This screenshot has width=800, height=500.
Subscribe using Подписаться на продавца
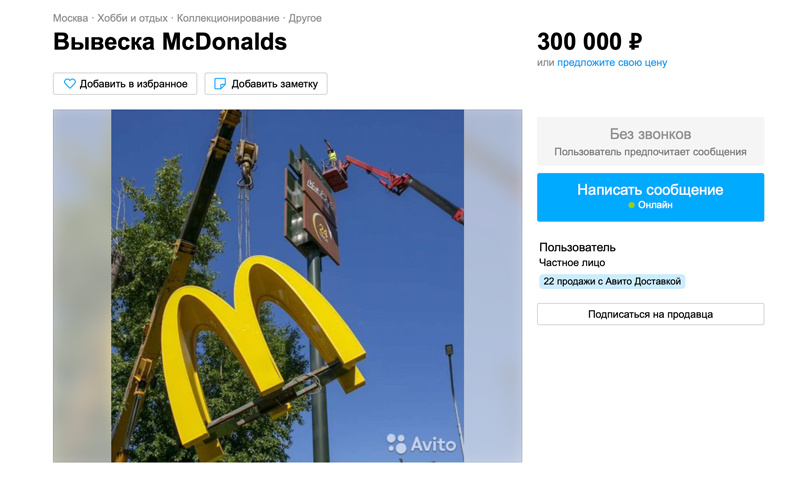651,314
